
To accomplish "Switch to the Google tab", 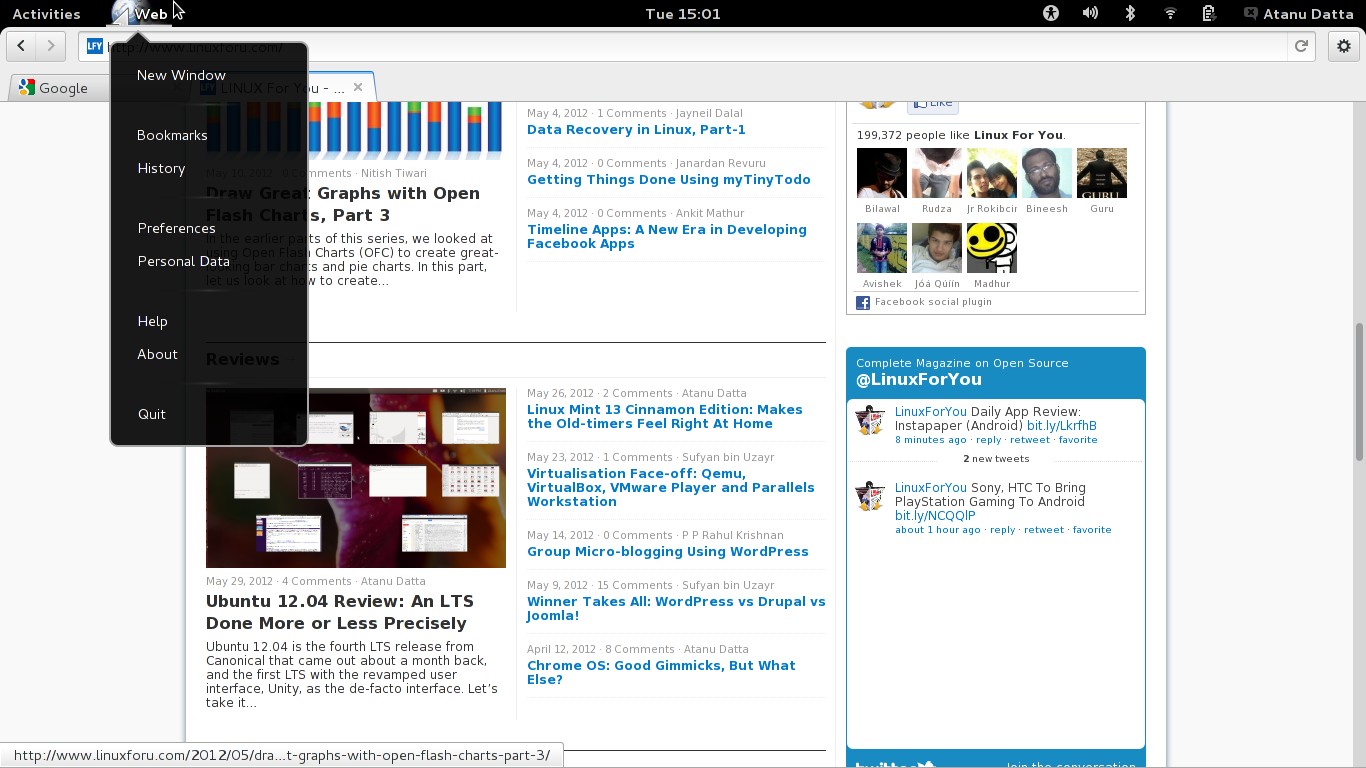I will (x=62, y=88).
